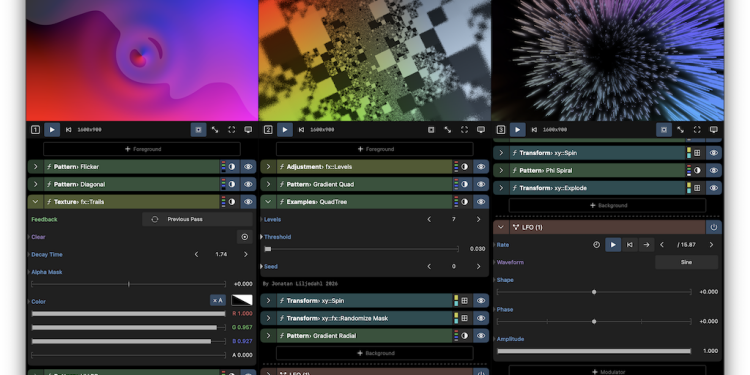750x375 pixels.
Task: Increase the Decay Time value
Action: coord(246,254)
